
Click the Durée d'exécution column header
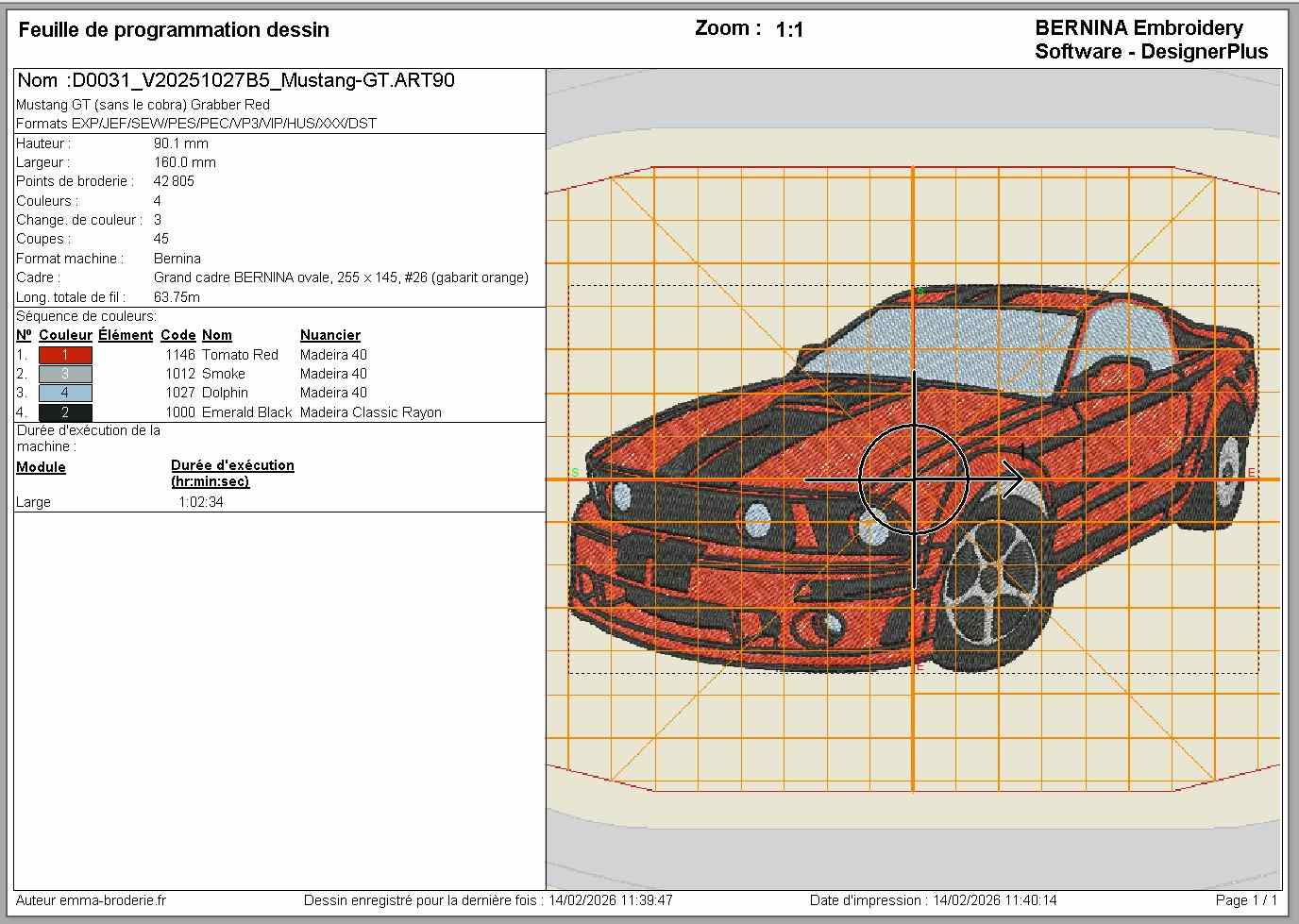click(232, 473)
